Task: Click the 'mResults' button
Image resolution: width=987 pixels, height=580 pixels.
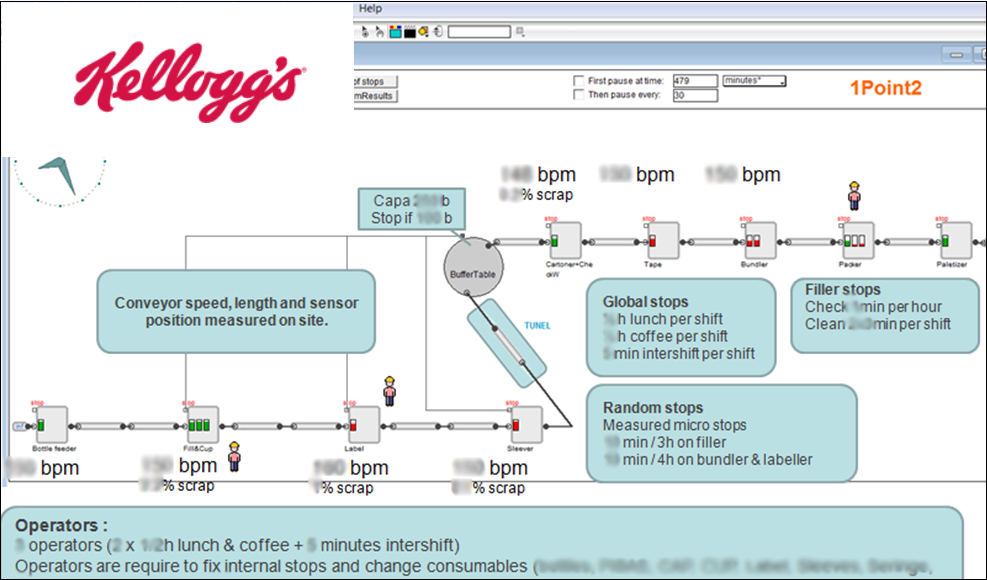Action: pyautogui.click(x=375, y=96)
